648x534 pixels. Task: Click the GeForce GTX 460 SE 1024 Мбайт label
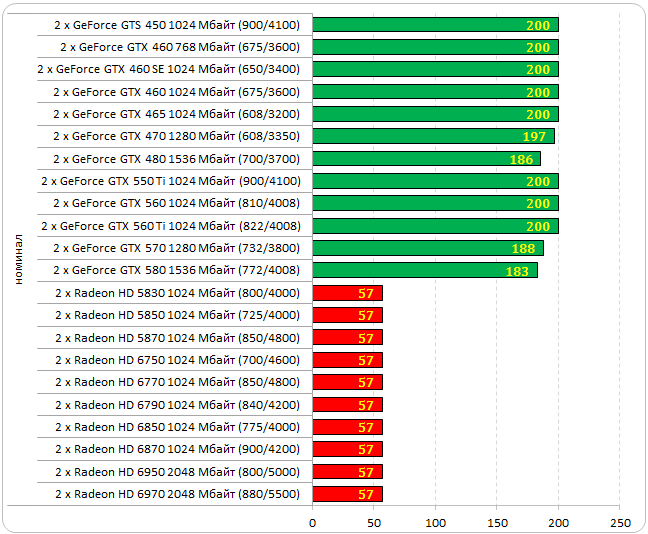pyautogui.click(x=169, y=69)
